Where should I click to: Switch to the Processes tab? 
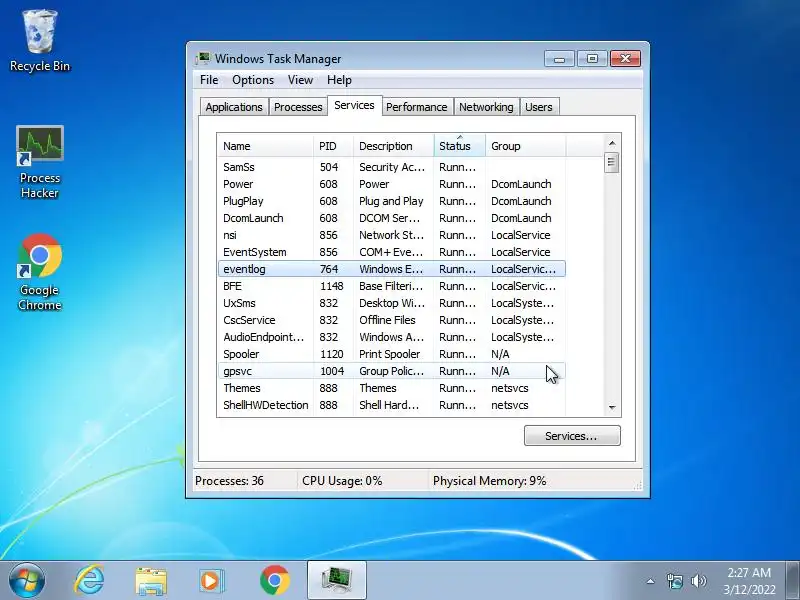pos(298,107)
